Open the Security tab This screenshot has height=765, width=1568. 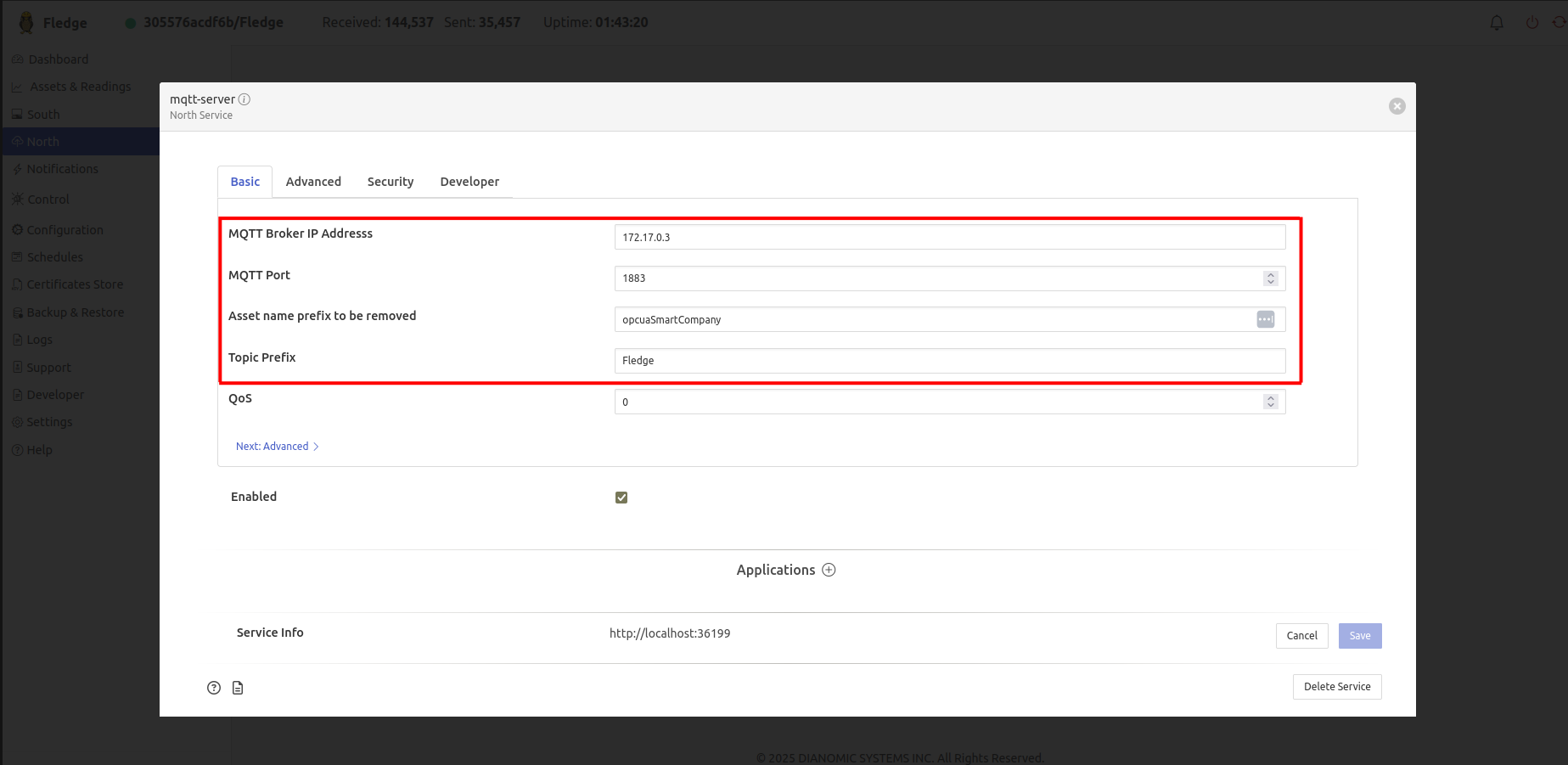[x=391, y=182]
